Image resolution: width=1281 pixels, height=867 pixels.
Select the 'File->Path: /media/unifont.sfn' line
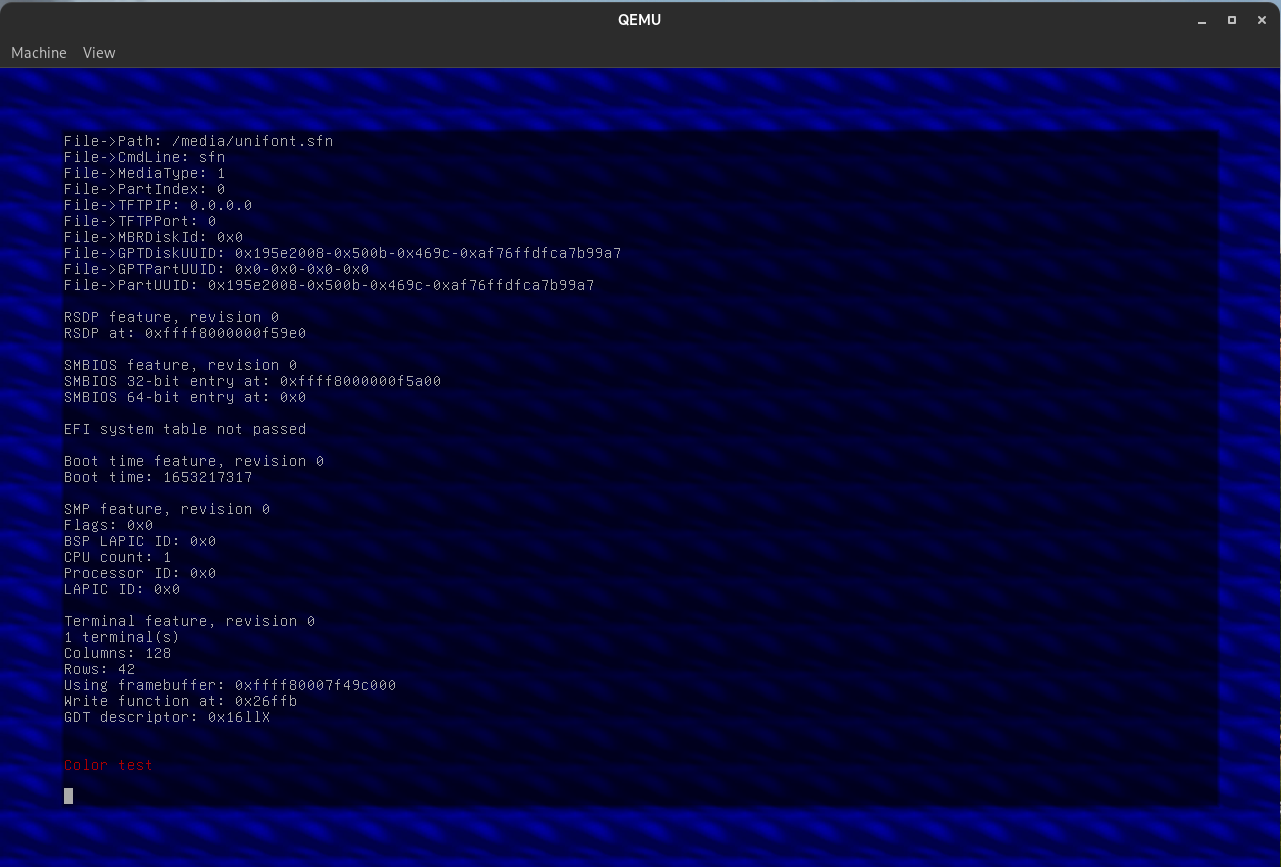[x=198, y=141]
